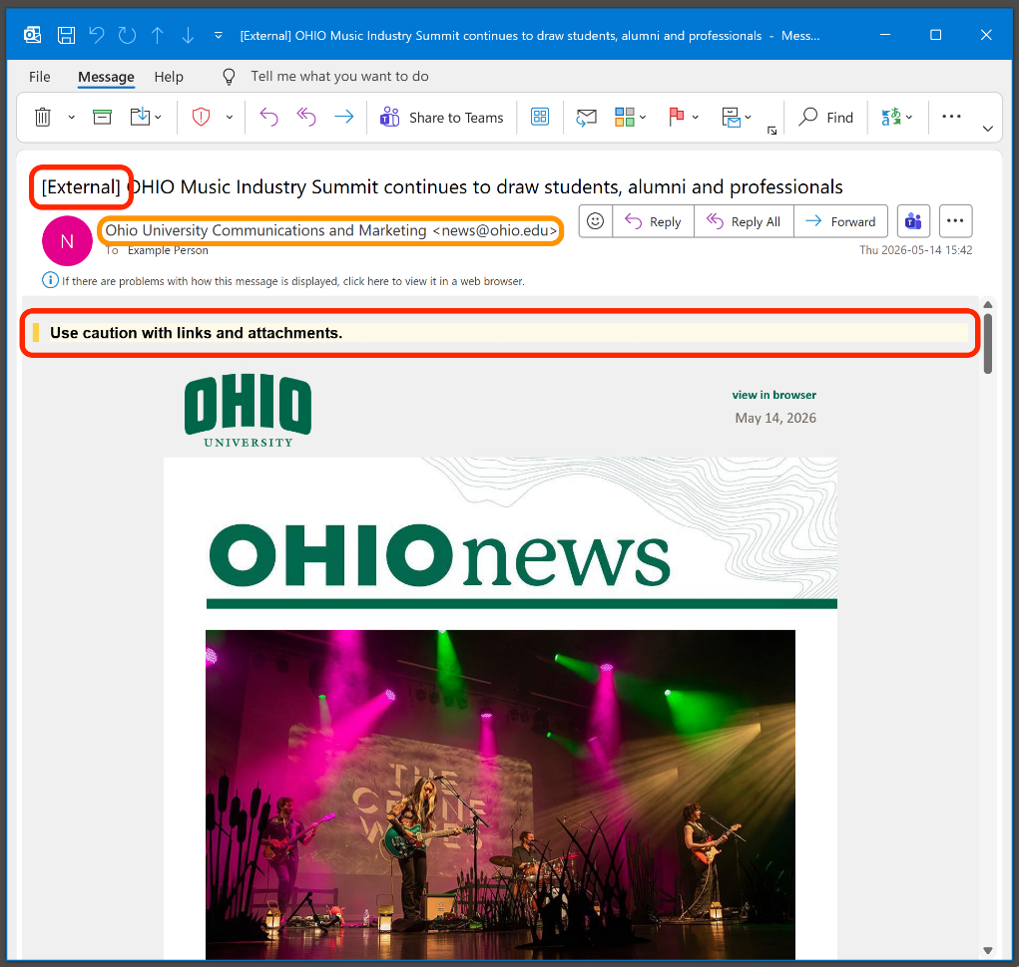Click the recipient Example Person
Screen dimensions: 1019x967
pyautogui.click(x=168, y=250)
